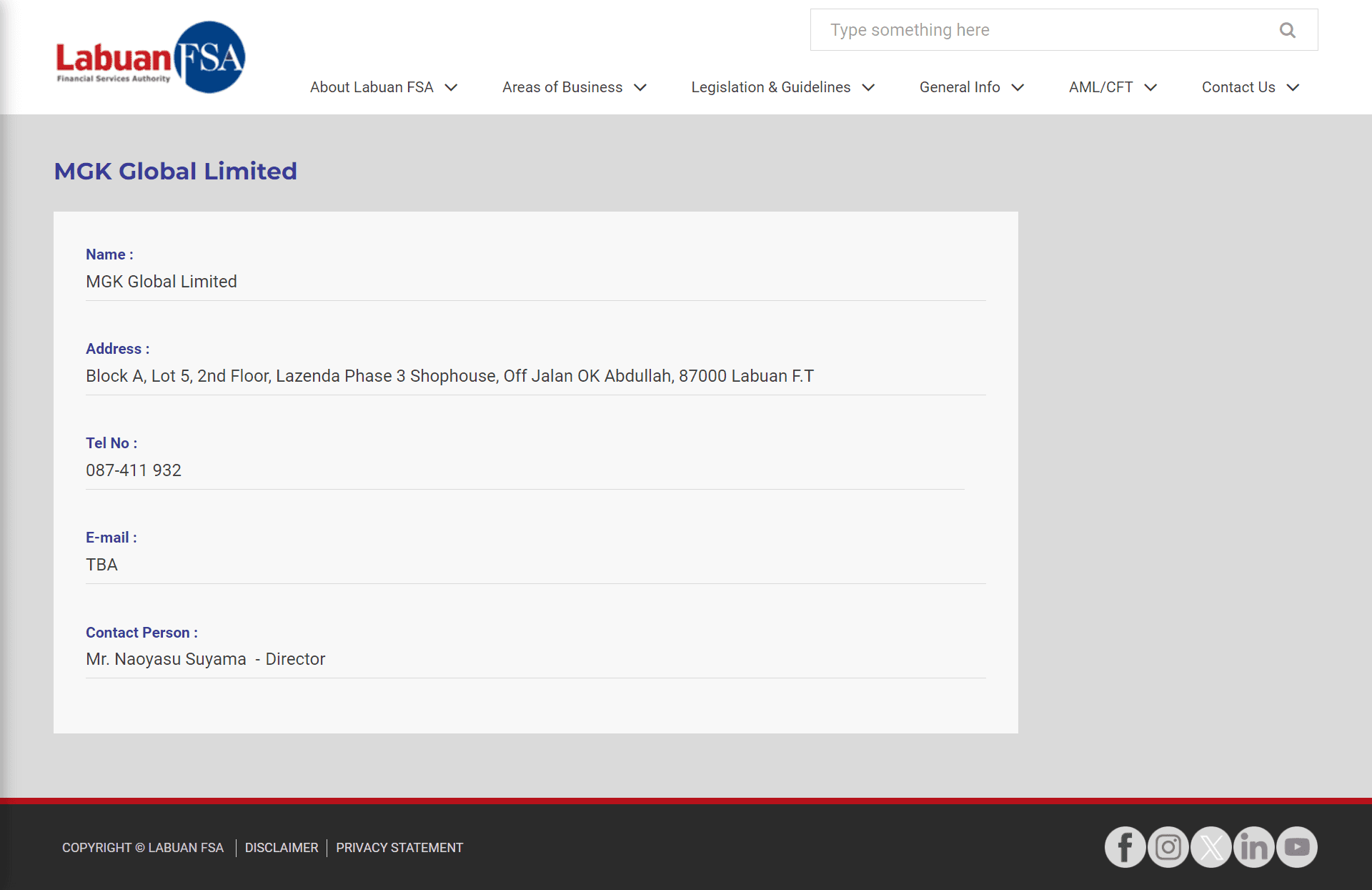Click the MGK Global Limited page heading
The height and width of the screenshot is (890, 1372).
[176, 171]
